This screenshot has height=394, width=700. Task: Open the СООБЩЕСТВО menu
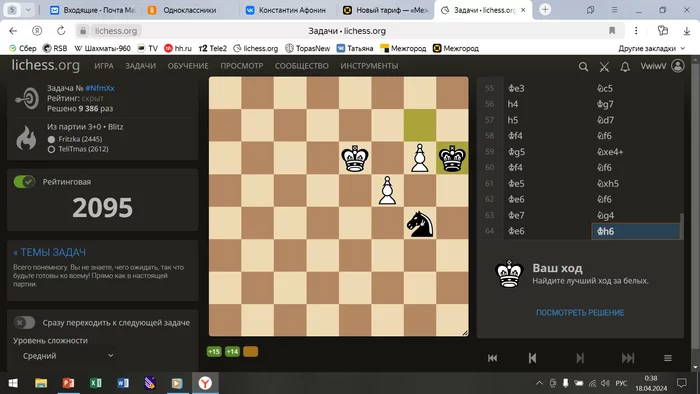[x=302, y=66]
